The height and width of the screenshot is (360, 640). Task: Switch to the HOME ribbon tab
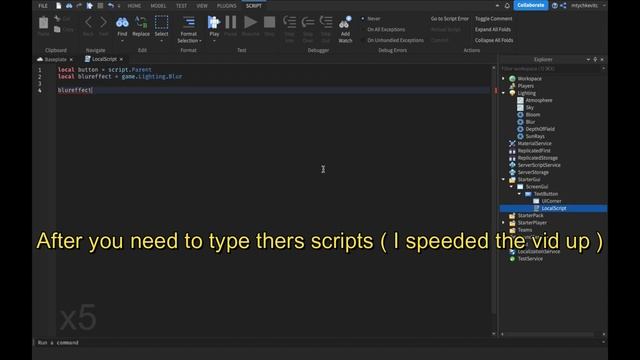pyautogui.click(x=134, y=6)
